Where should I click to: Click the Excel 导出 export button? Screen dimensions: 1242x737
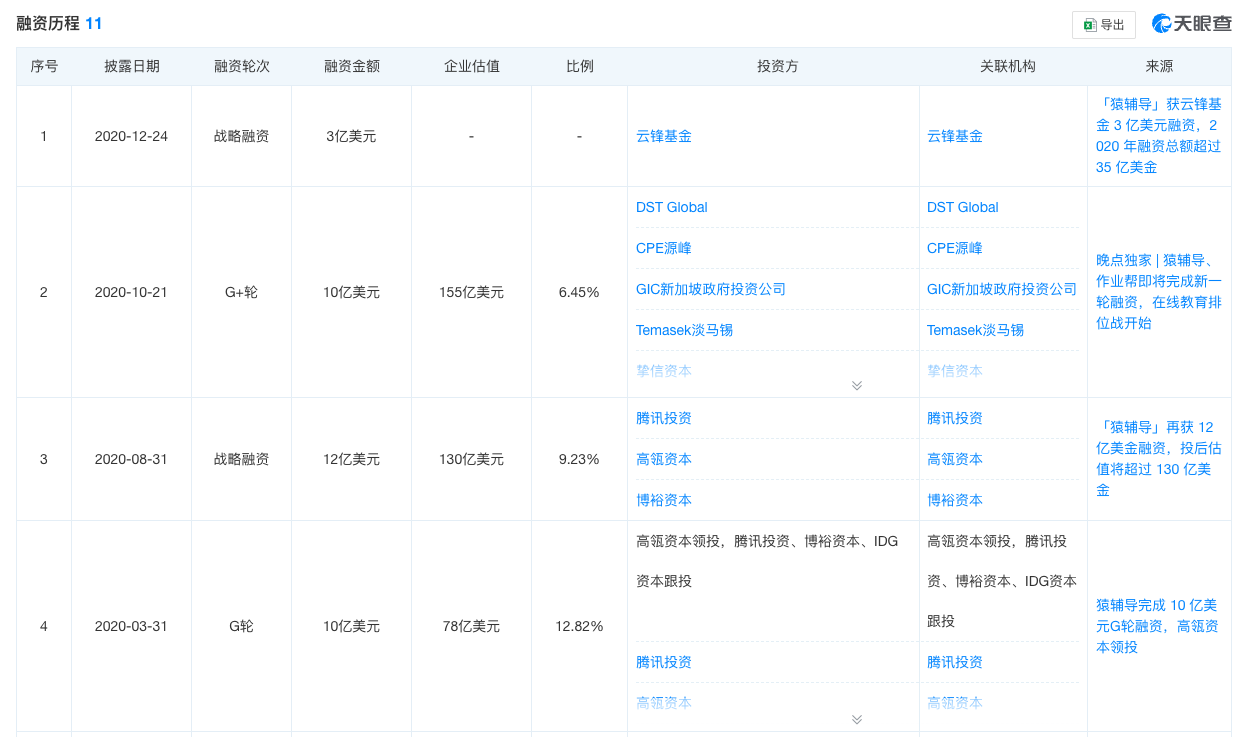1103,25
